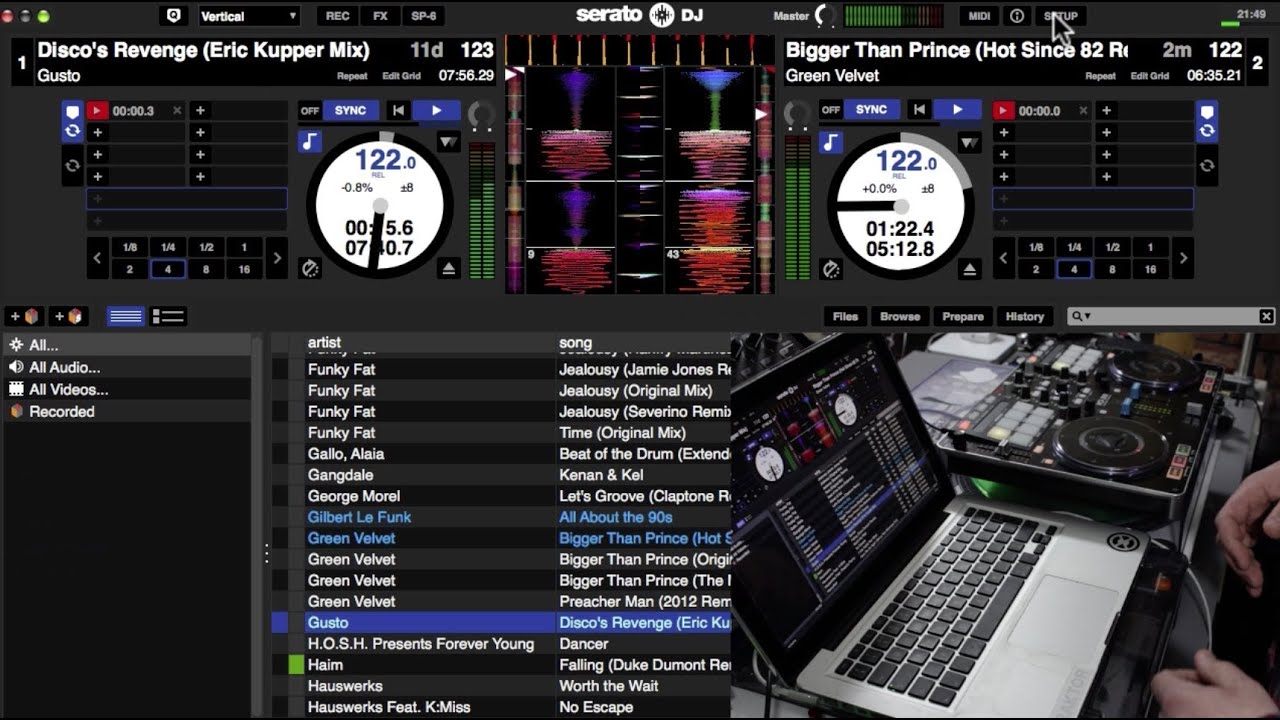
Task: Open the Vertical display mode dropdown
Action: tap(249, 16)
